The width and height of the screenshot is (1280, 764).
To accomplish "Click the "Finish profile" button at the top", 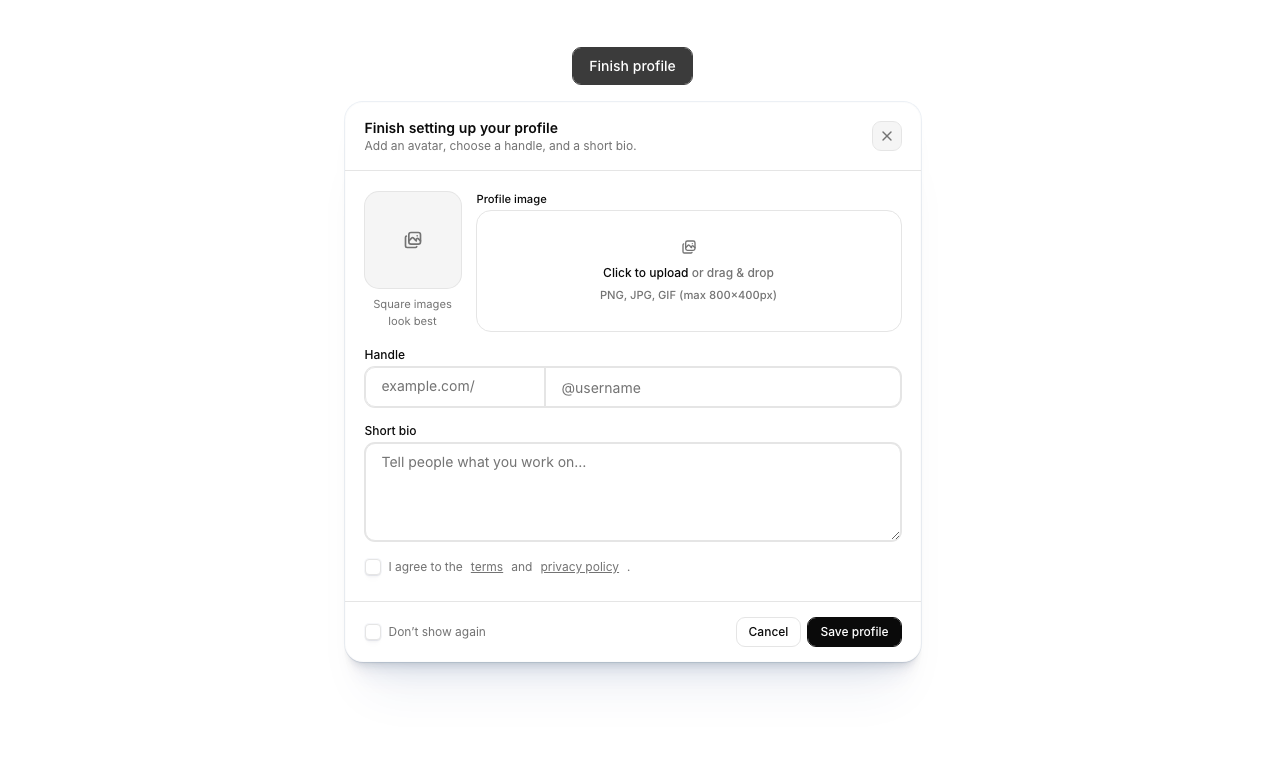I will pos(632,66).
